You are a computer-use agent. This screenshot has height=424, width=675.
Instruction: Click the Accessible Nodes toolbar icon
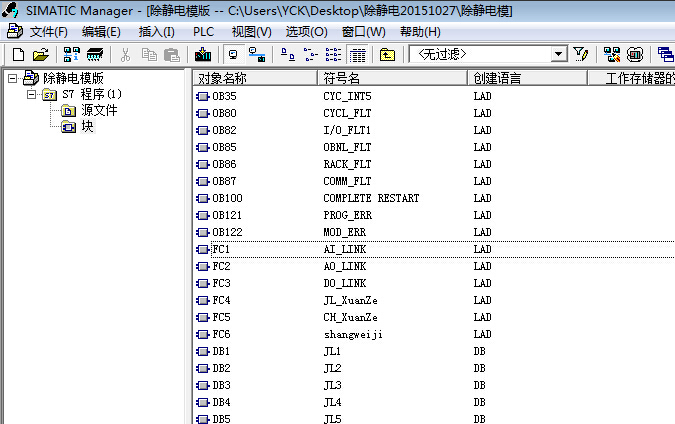point(71,55)
